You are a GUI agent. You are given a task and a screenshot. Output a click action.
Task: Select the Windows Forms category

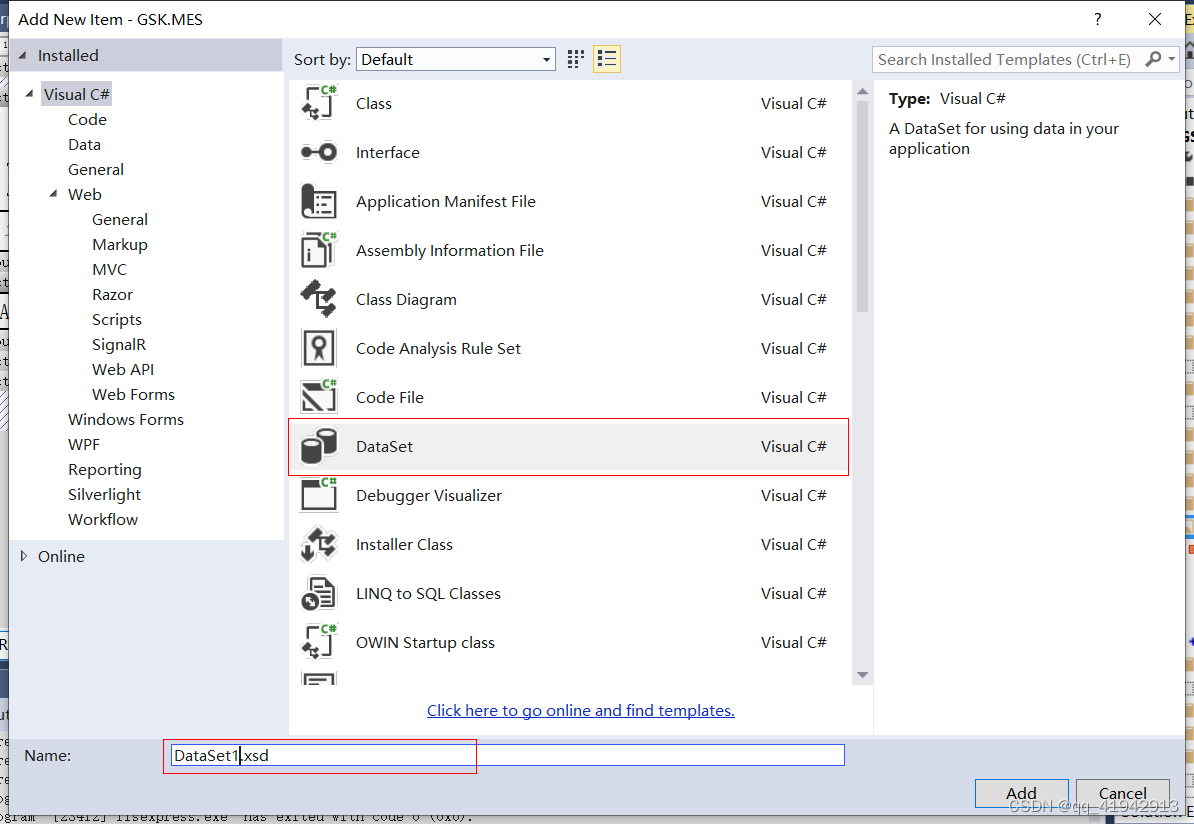pyautogui.click(x=126, y=420)
